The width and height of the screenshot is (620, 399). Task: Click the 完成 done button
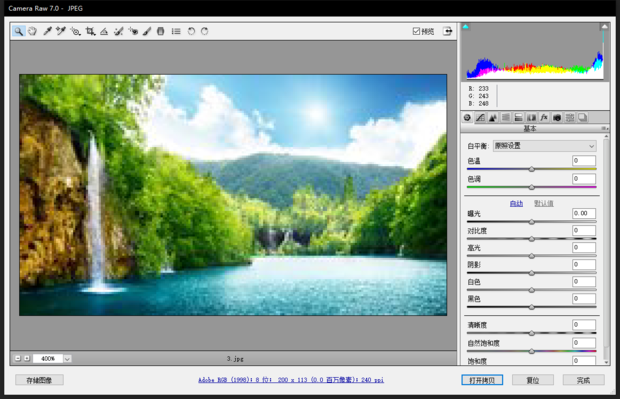click(583, 380)
